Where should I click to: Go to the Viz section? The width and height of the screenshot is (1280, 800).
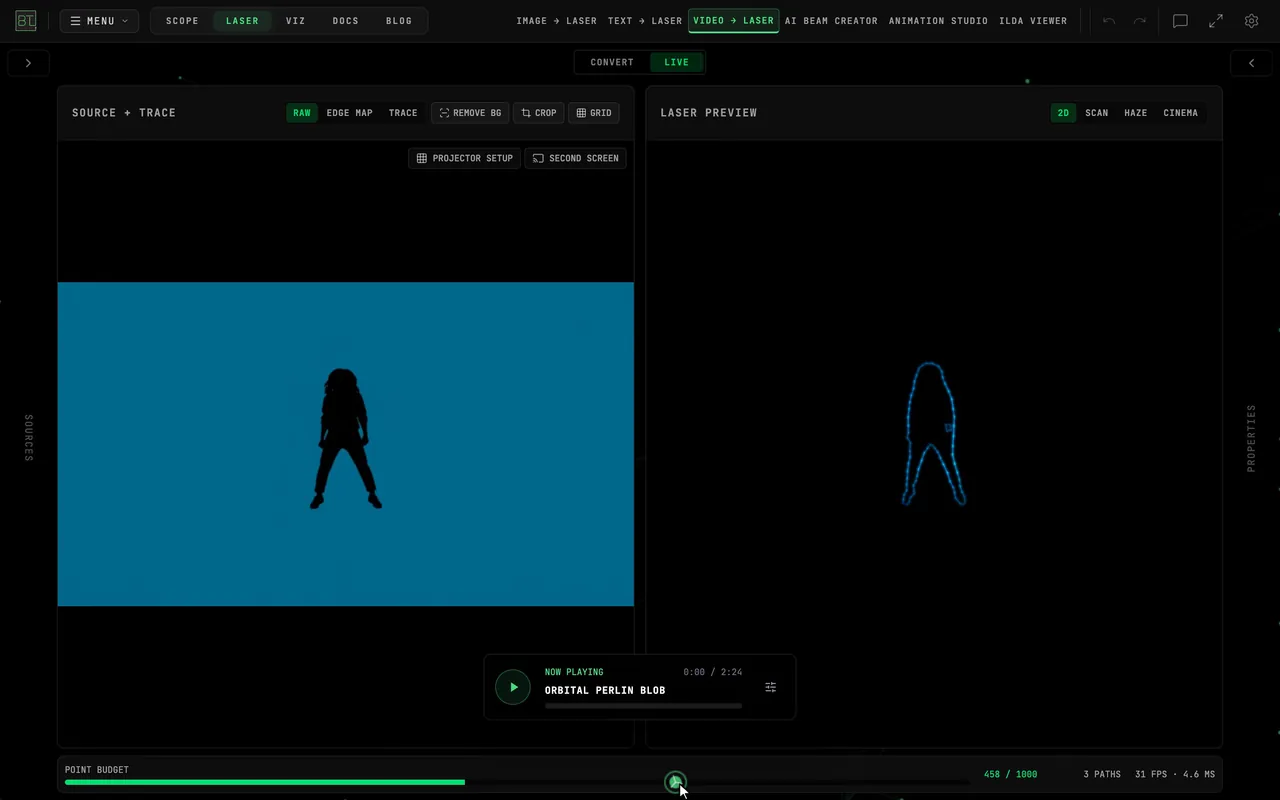tap(296, 21)
